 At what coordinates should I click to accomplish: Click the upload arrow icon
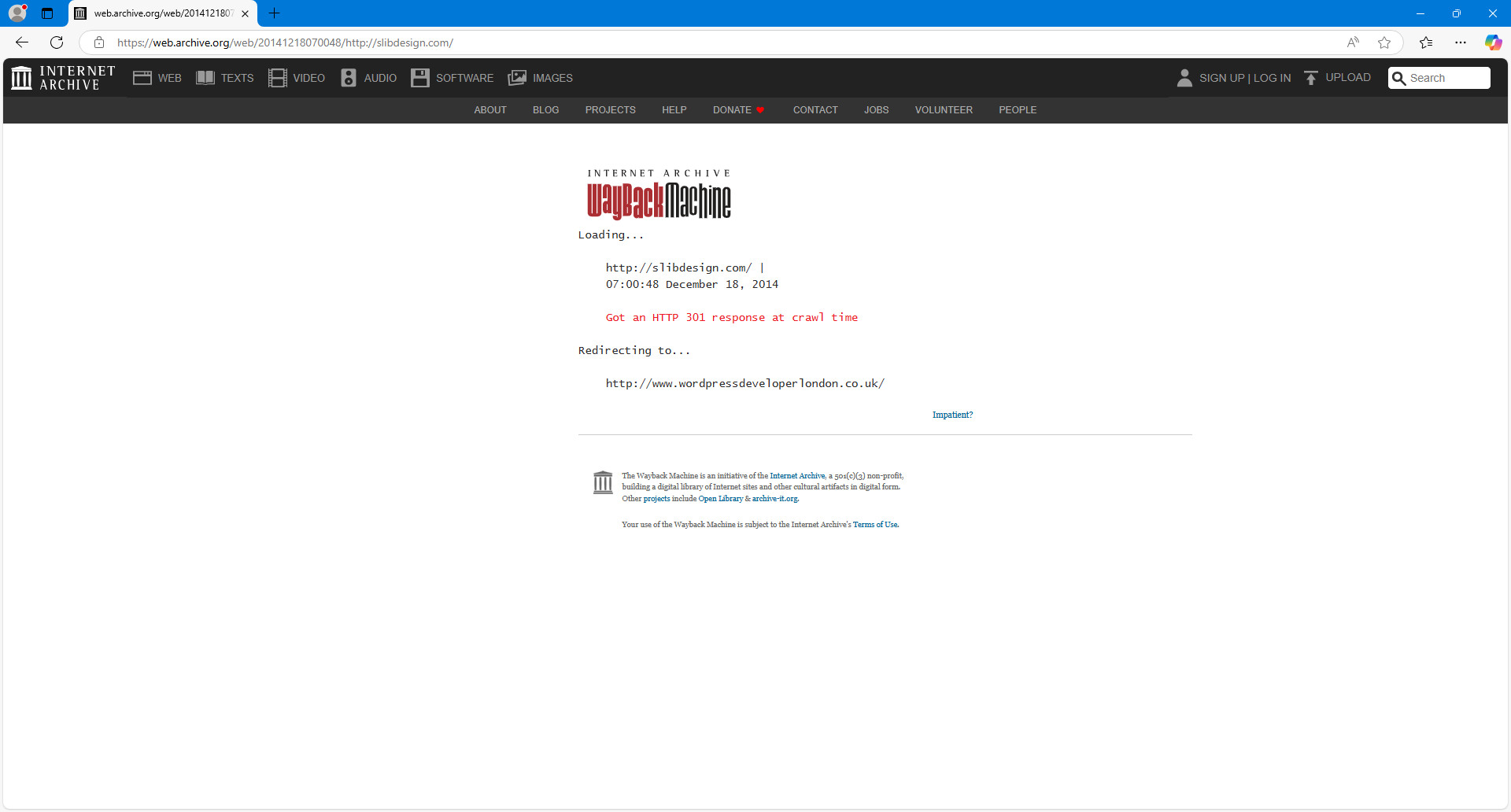pyautogui.click(x=1311, y=78)
